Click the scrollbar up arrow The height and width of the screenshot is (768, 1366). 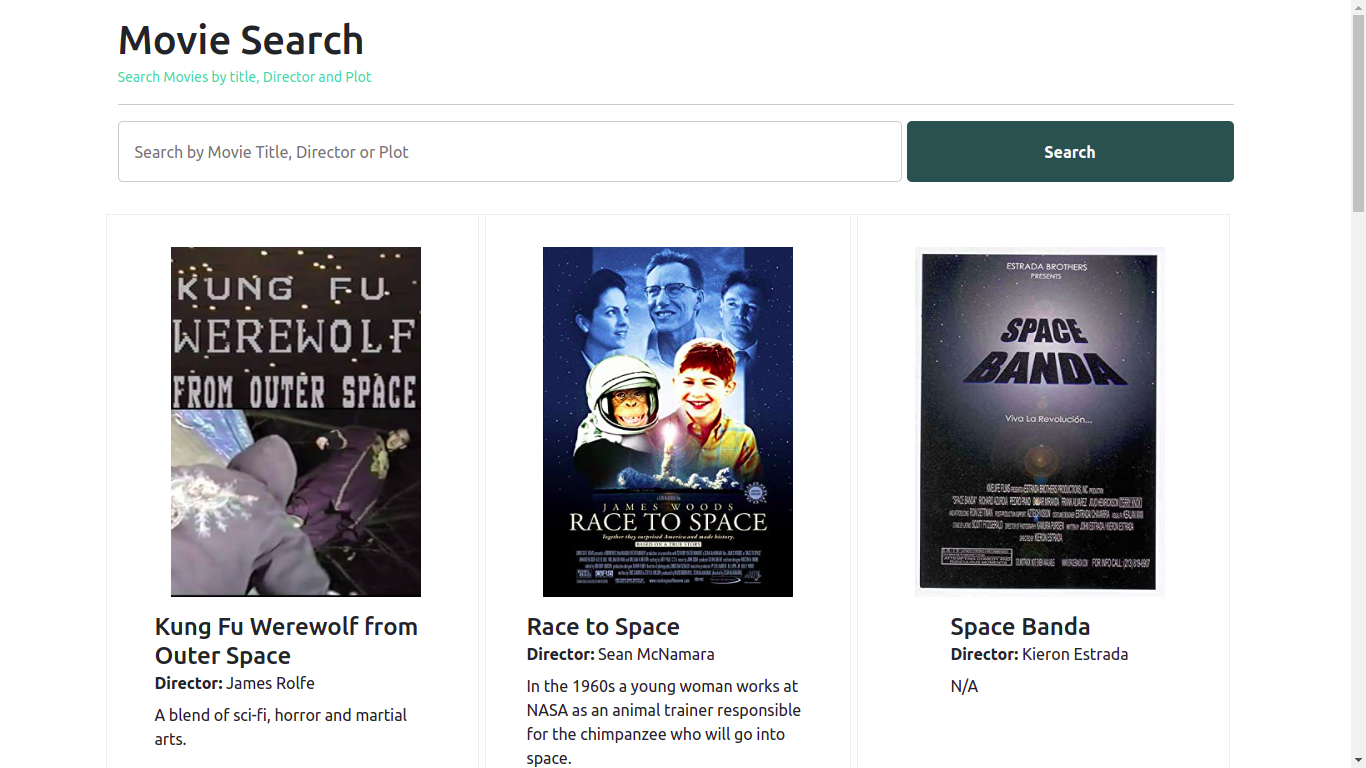[1358, 8]
